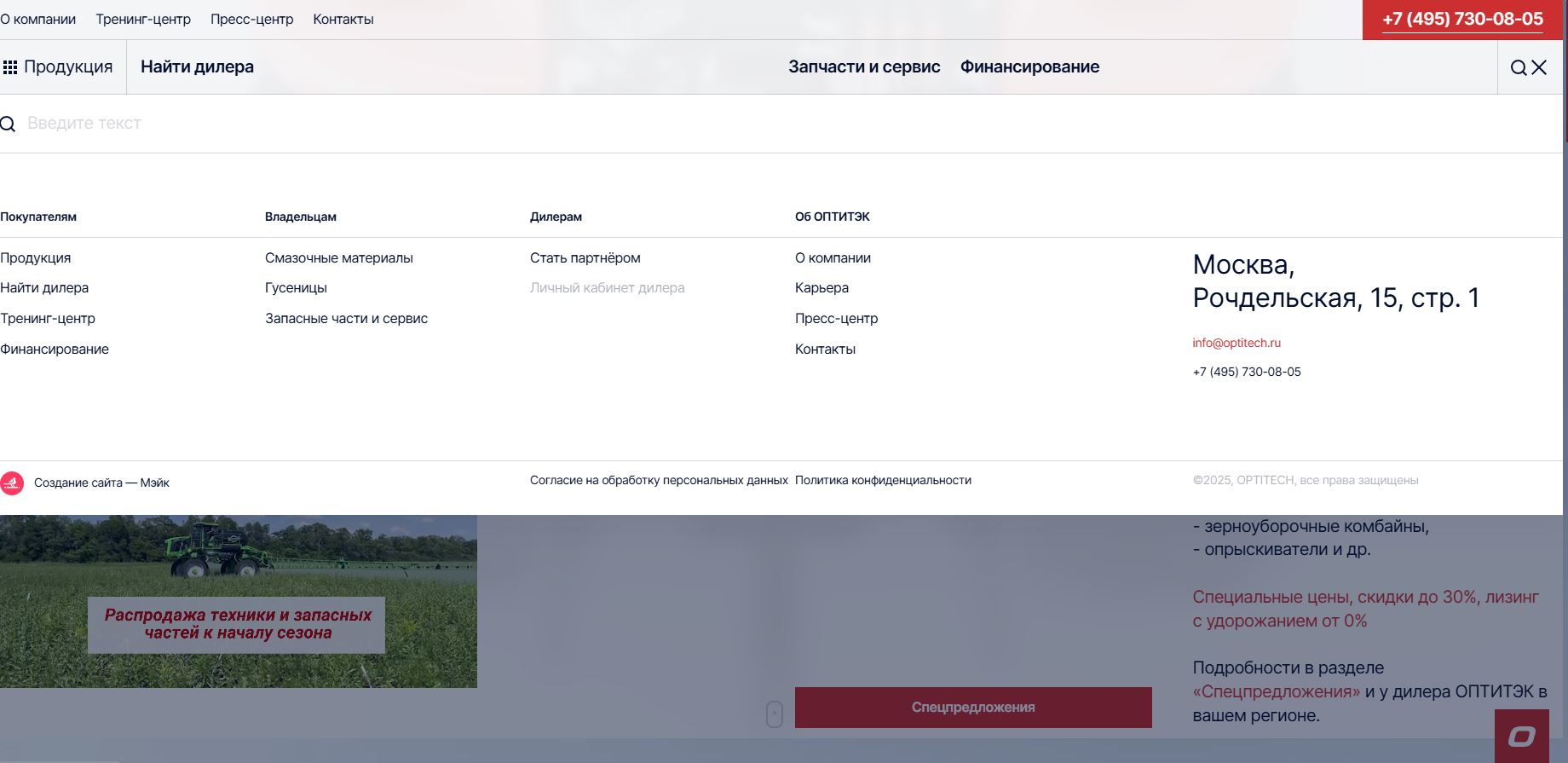This screenshot has height=763, width=1568.
Task: Click the small phone number under the email
Action: (1247, 372)
